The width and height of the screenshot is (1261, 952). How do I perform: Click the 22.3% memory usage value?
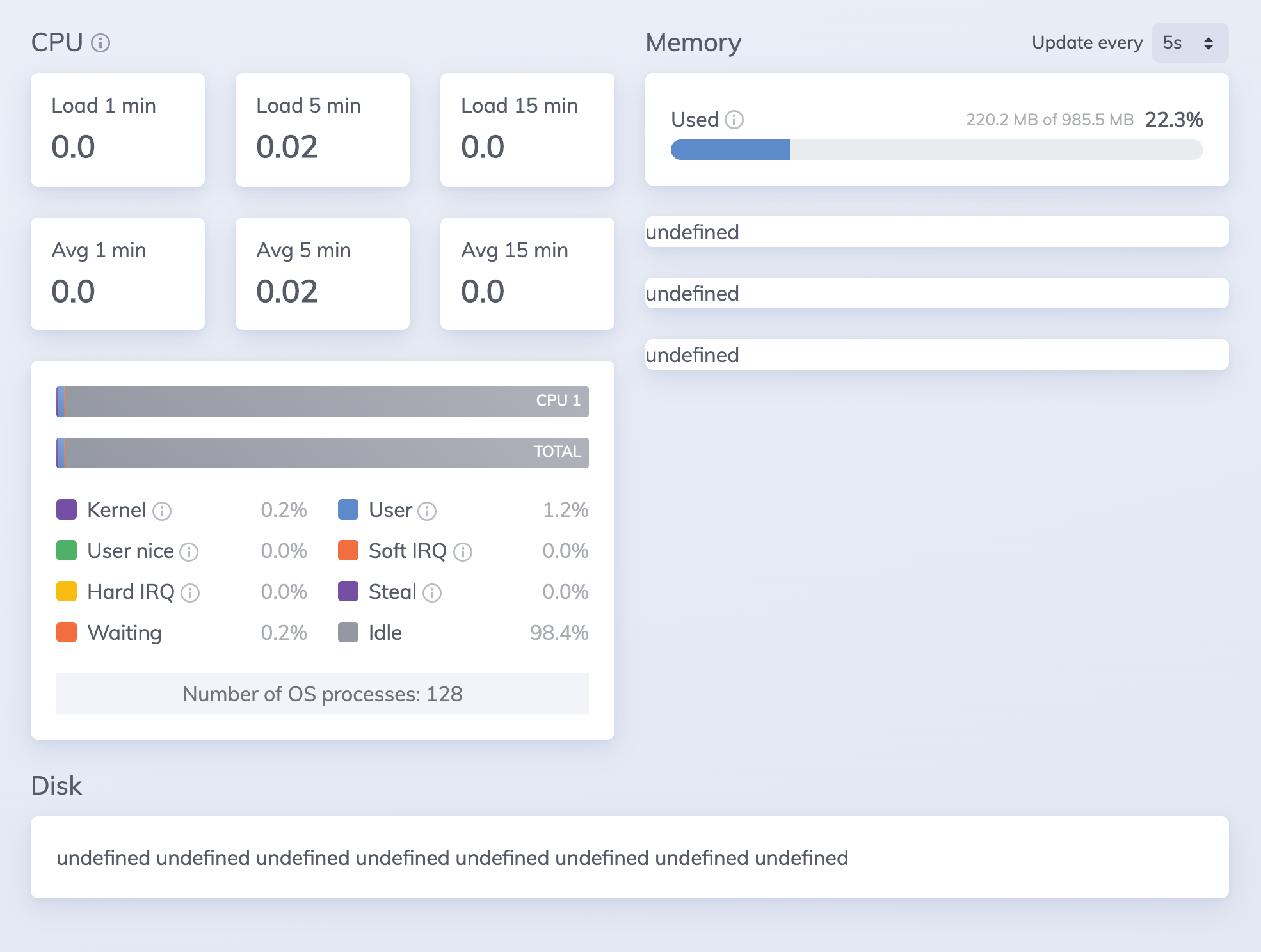pos(1173,119)
